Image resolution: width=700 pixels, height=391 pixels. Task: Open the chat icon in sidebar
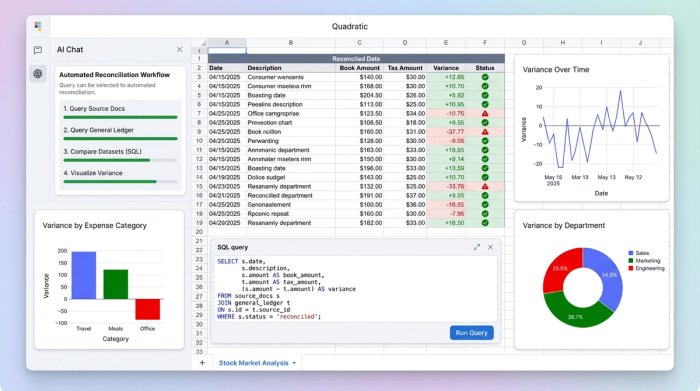(x=38, y=50)
